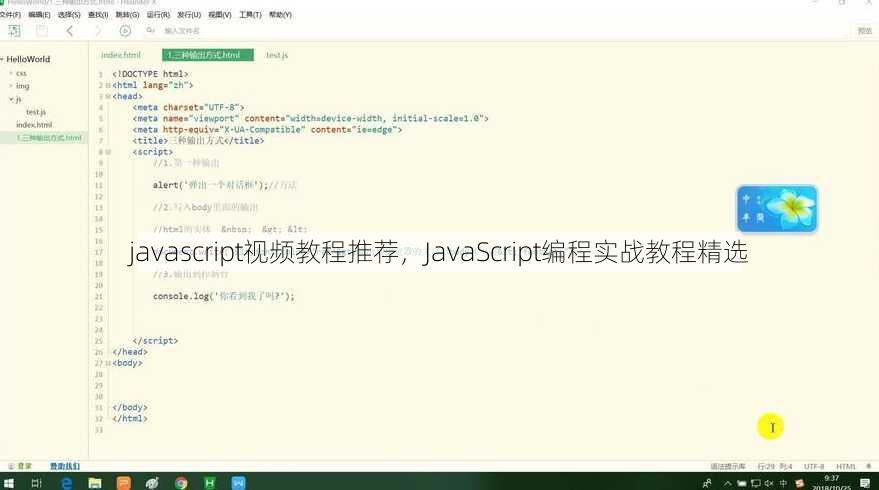Open the 查找(I) menu

[98, 15]
